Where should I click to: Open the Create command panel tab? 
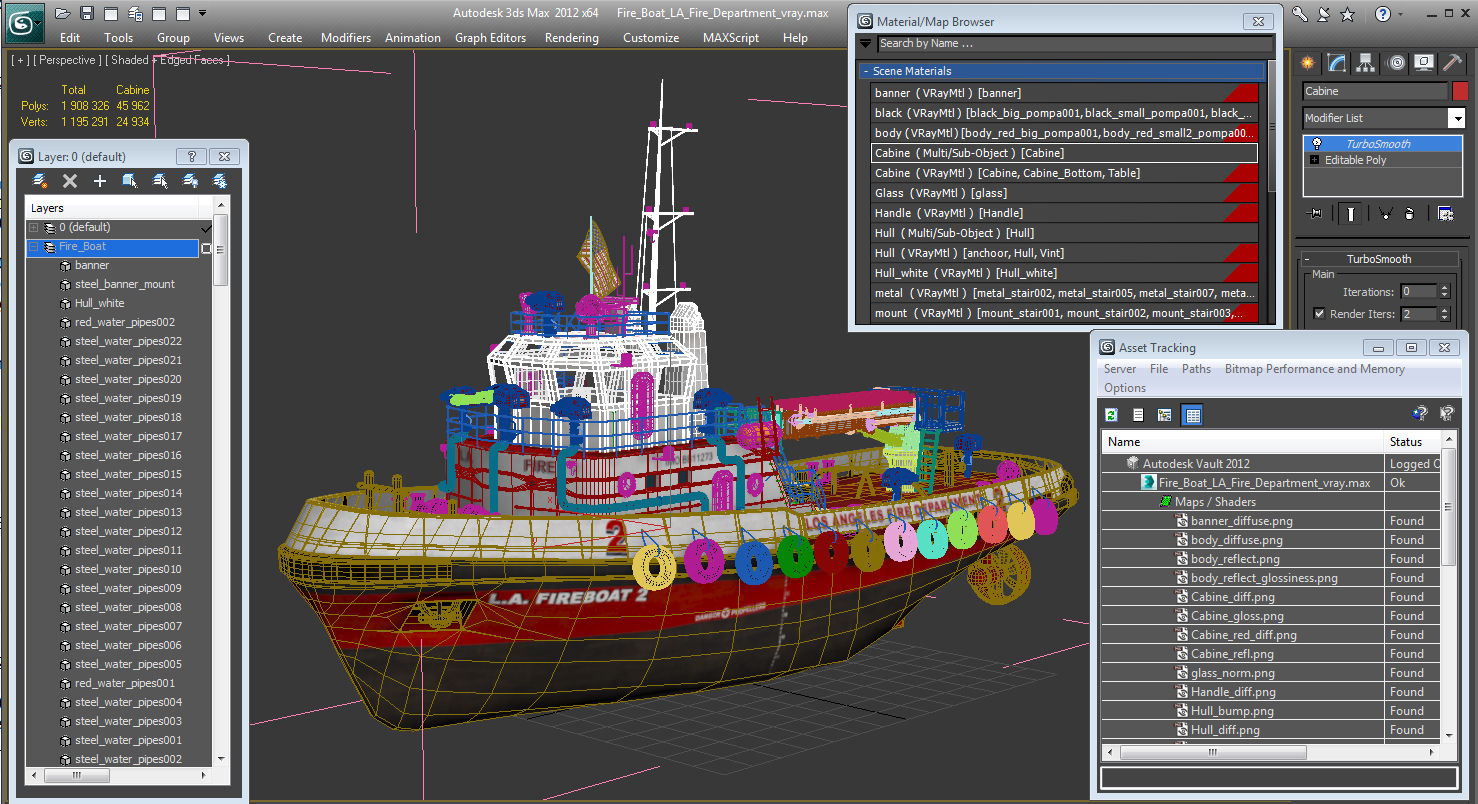pos(1308,63)
